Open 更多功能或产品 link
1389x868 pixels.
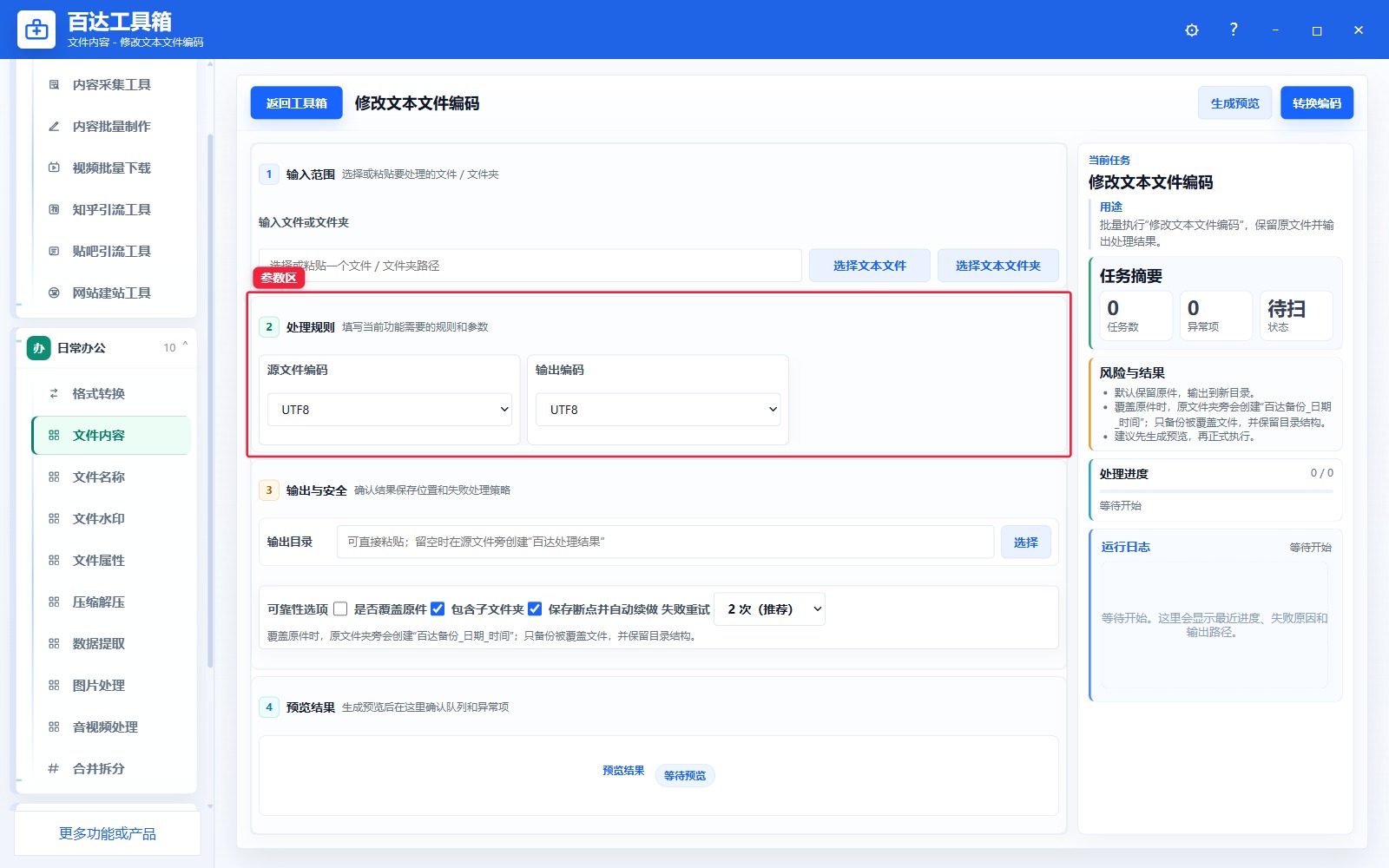coord(108,834)
